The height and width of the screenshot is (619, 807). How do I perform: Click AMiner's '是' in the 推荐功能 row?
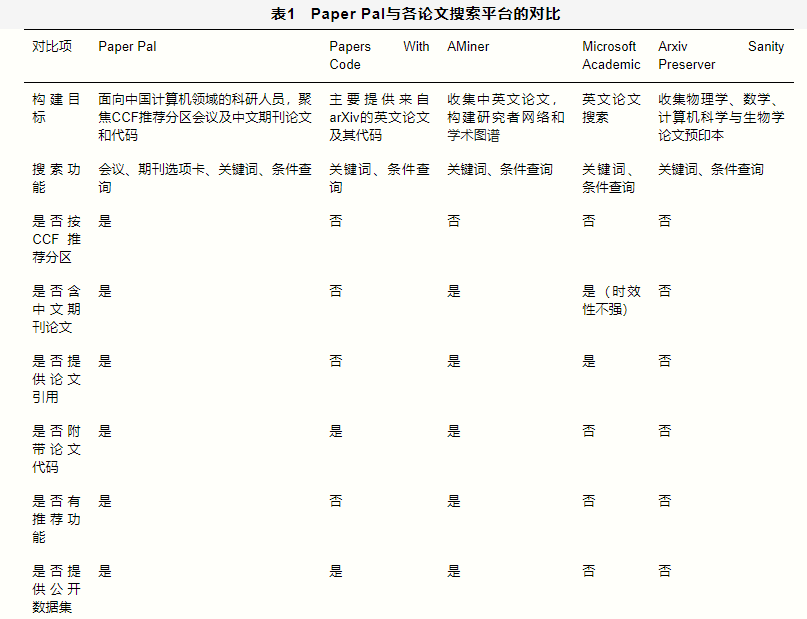tap(453, 501)
